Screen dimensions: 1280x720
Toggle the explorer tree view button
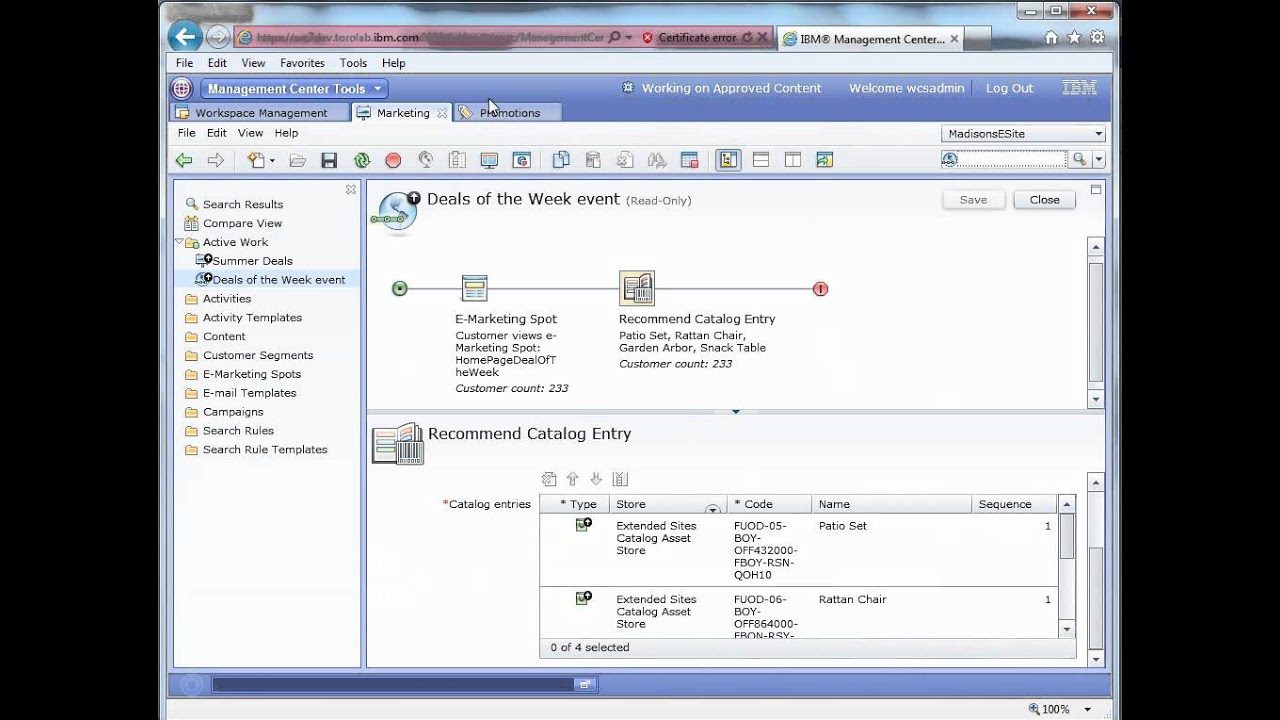pyautogui.click(x=728, y=160)
